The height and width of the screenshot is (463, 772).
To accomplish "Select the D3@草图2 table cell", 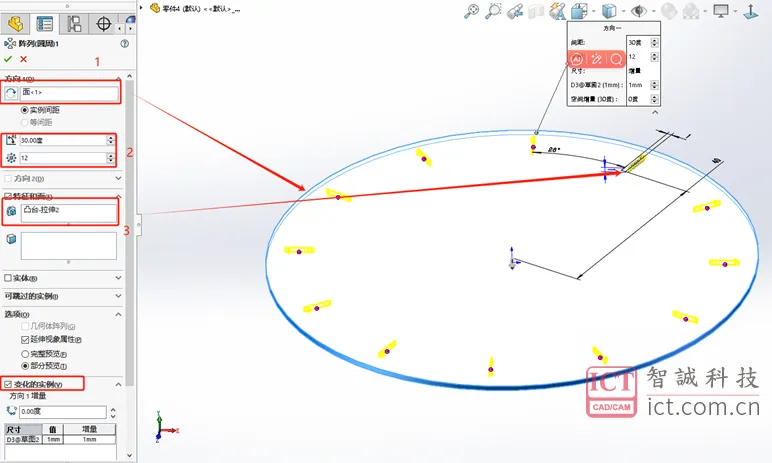I will pos(23,439).
